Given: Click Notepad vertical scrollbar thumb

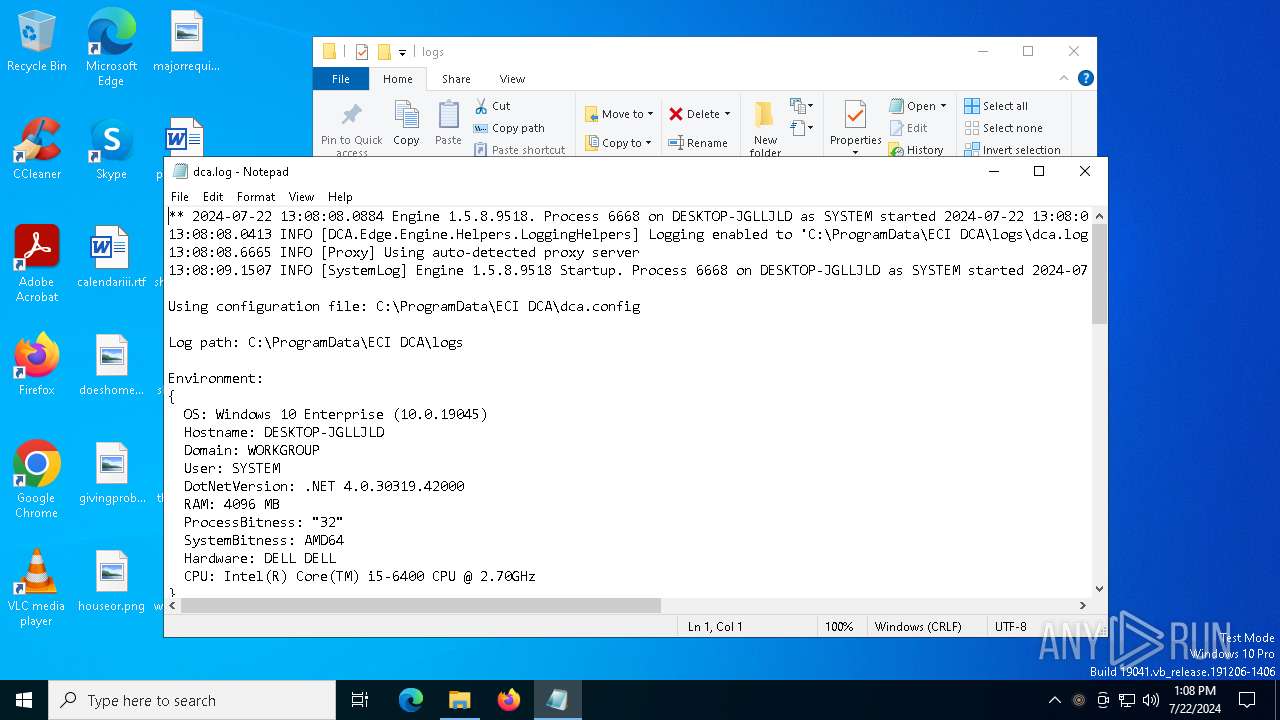Looking at the screenshot, I should point(1099,274).
